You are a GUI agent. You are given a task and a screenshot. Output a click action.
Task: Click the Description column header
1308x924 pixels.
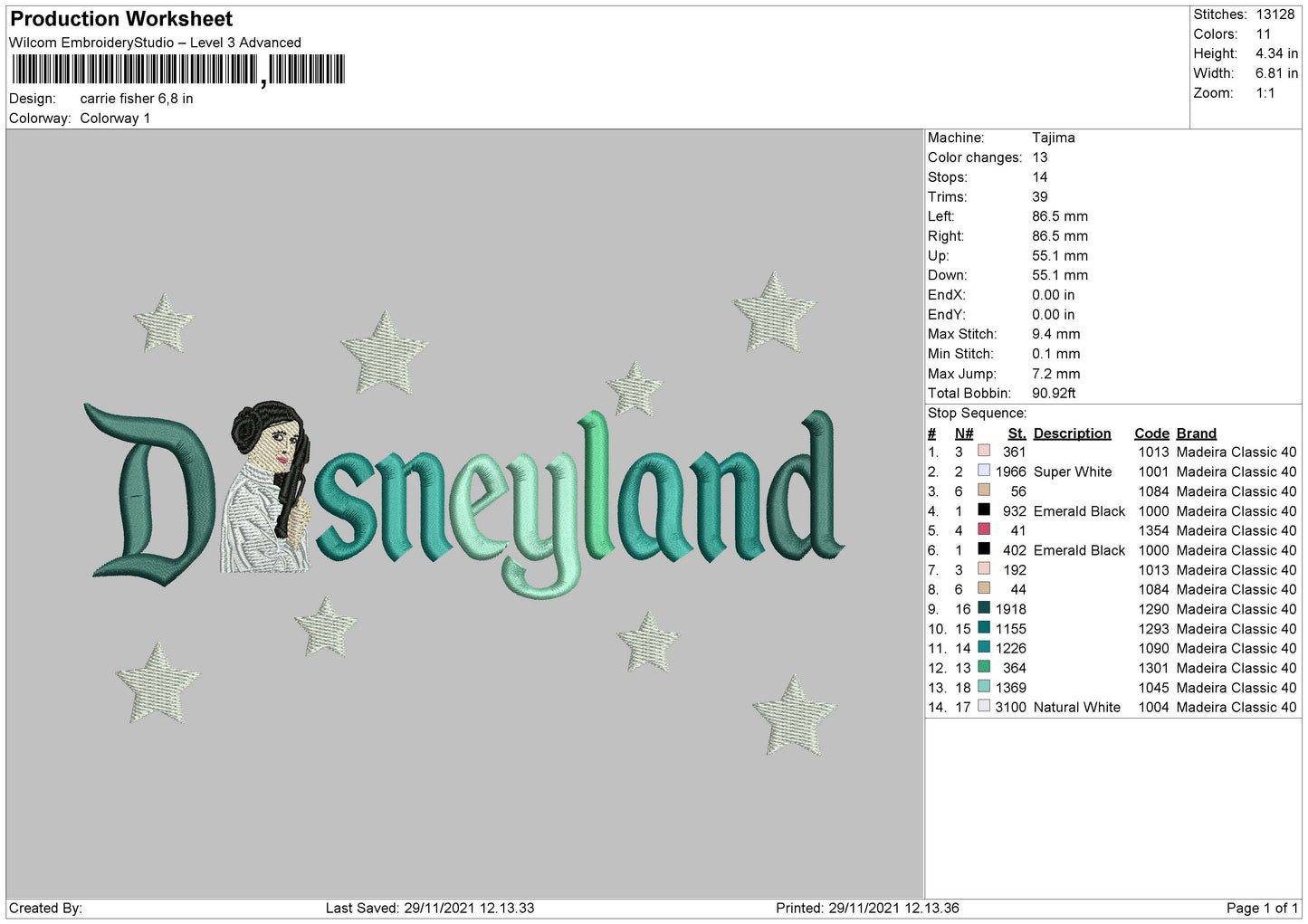tap(1072, 433)
